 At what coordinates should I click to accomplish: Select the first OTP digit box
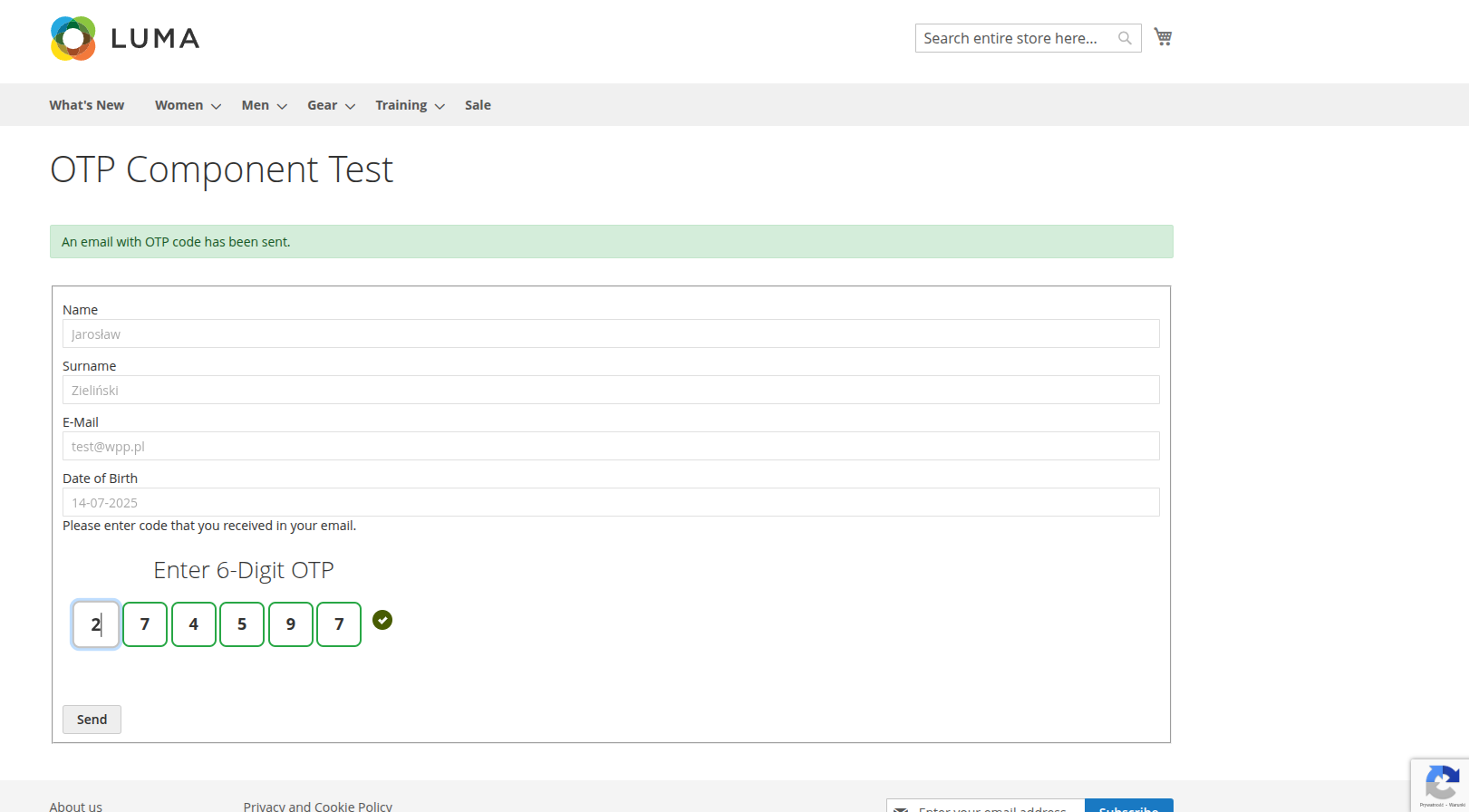[96, 624]
